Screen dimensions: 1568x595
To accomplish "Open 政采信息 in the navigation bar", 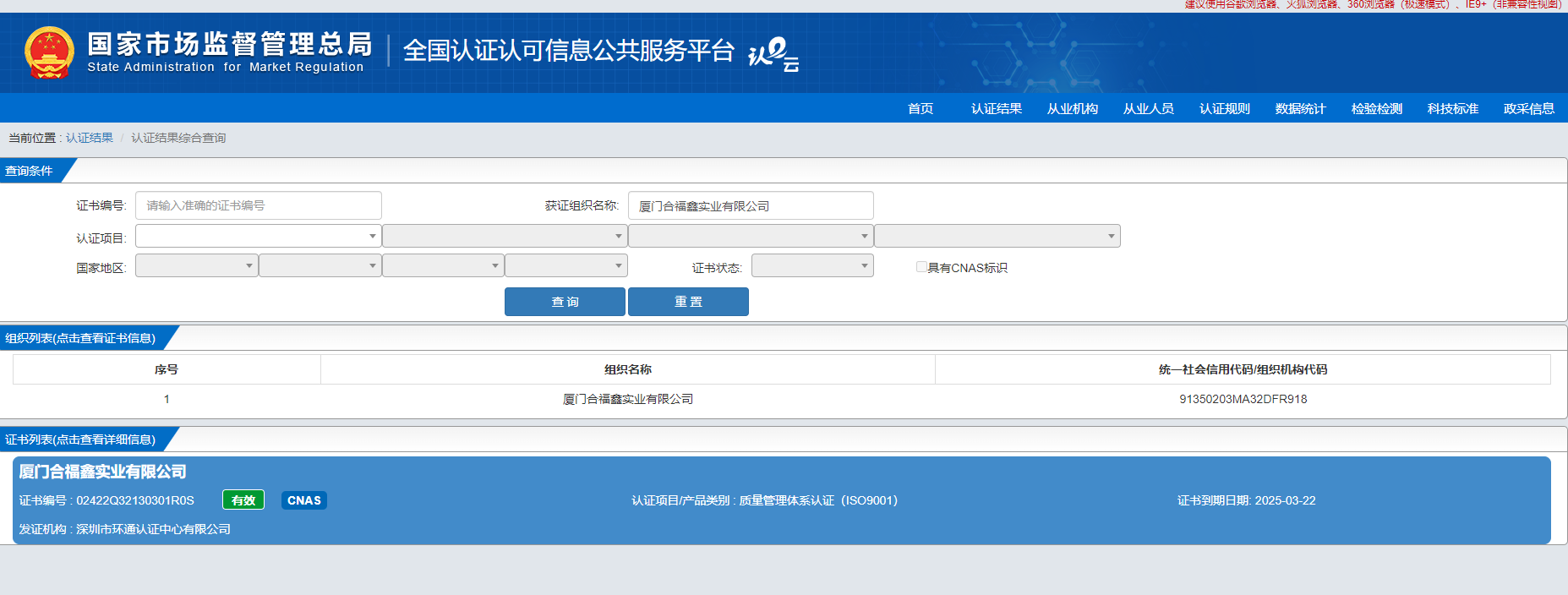I will [x=1529, y=108].
